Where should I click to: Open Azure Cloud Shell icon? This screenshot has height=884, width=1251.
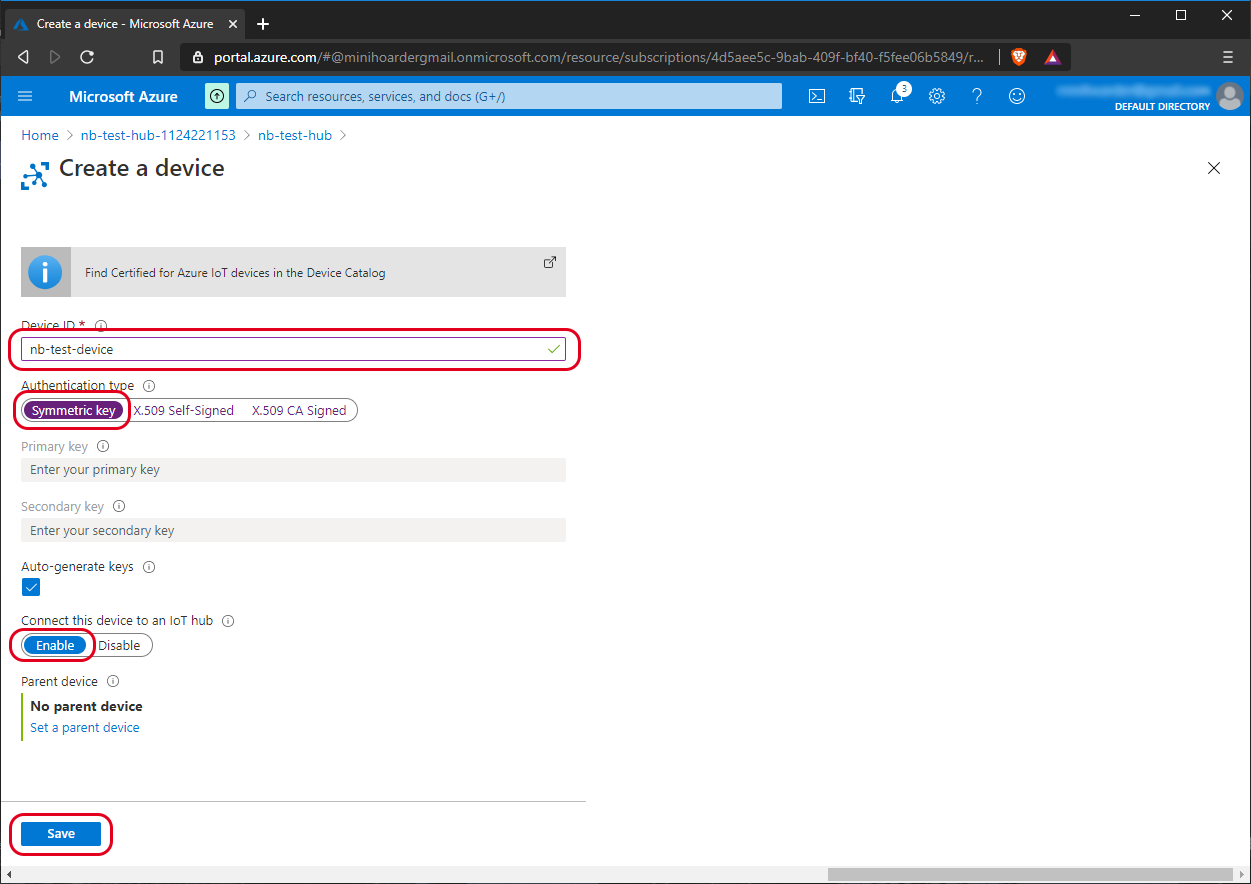pos(817,96)
